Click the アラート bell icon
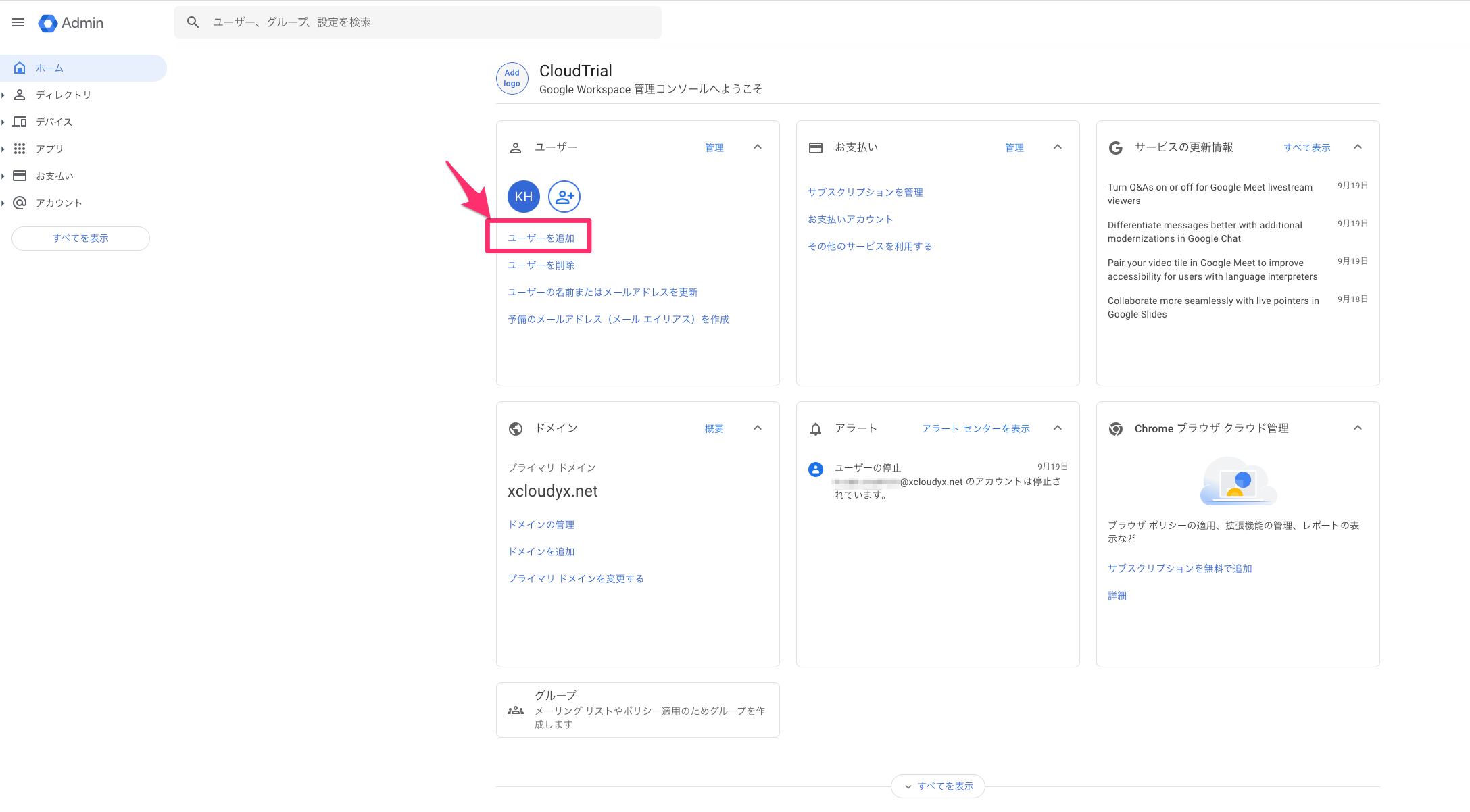The height and width of the screenshot is (812, 1470). click(815, 428)
